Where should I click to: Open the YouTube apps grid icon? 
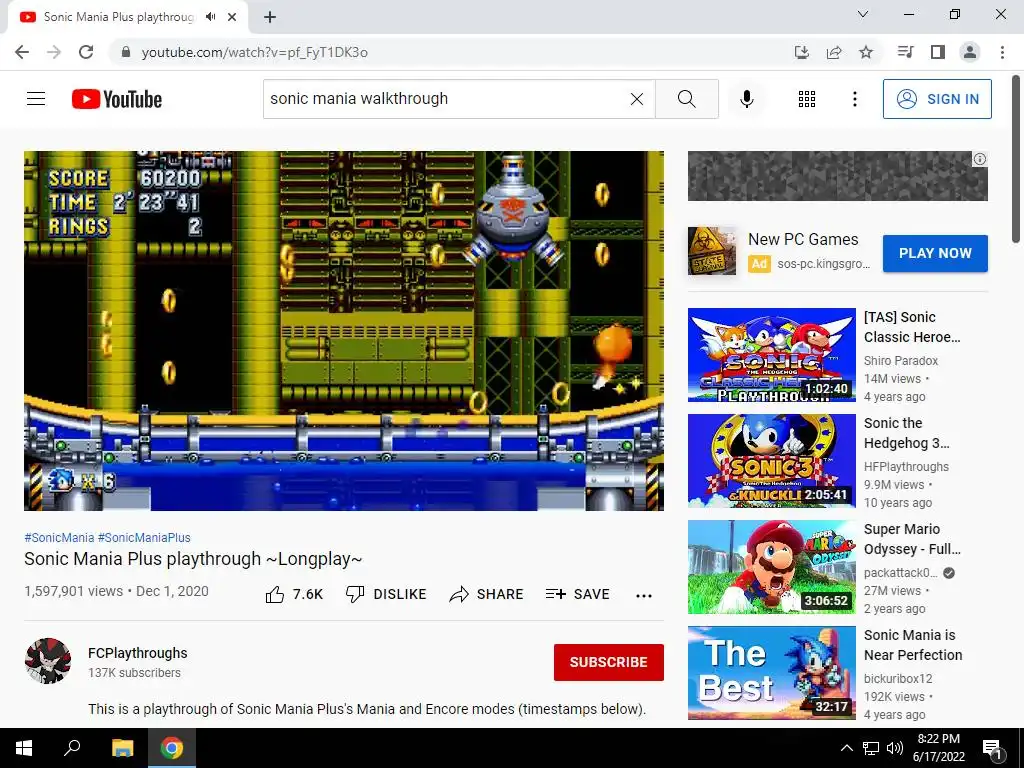click(x=807, y=99)
